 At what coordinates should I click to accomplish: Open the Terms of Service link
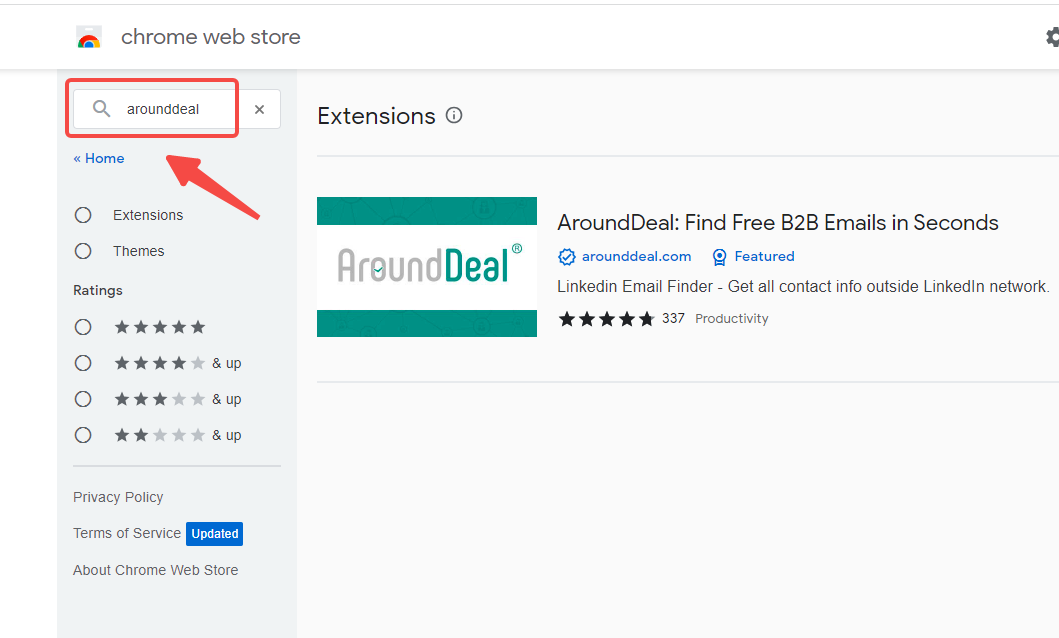tap(127, 533)
